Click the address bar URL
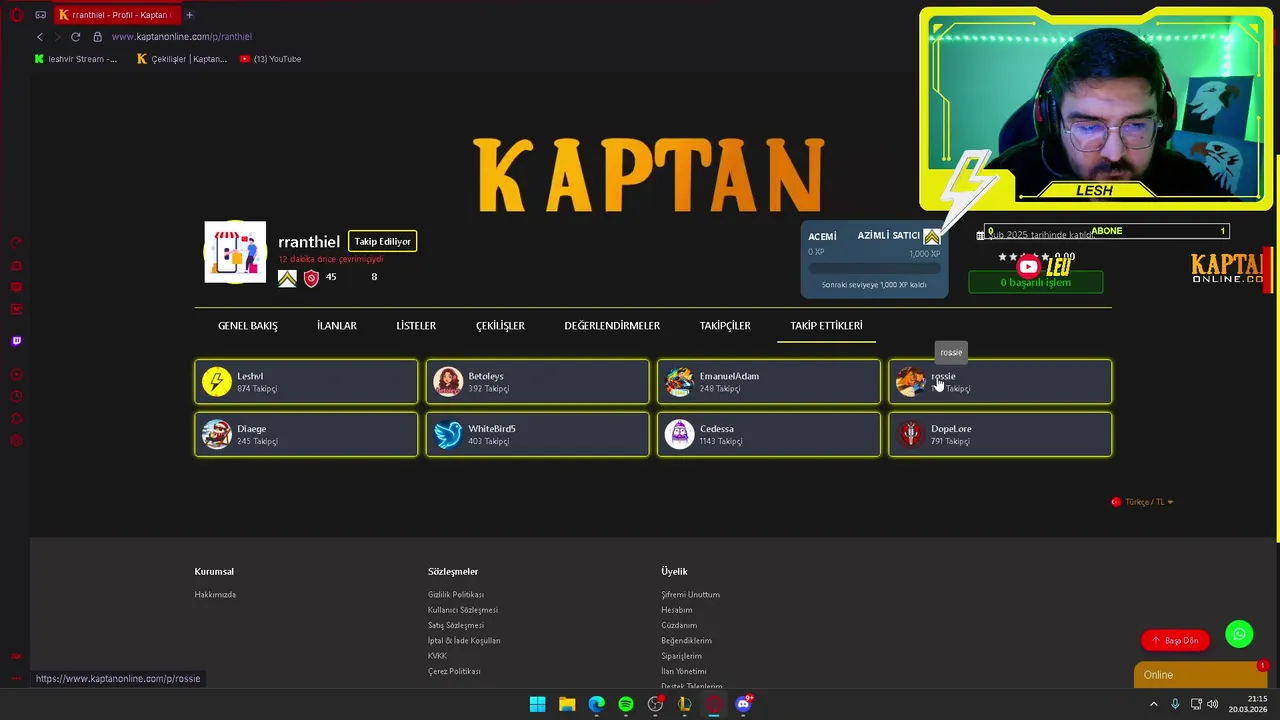1280x720 pixels. click(182, 37)
